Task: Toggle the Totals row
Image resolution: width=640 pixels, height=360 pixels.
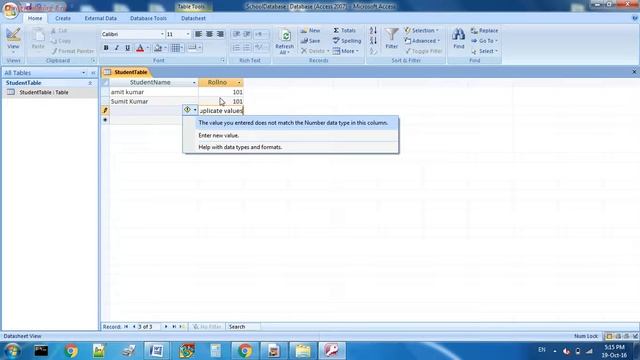Action: 345,31
